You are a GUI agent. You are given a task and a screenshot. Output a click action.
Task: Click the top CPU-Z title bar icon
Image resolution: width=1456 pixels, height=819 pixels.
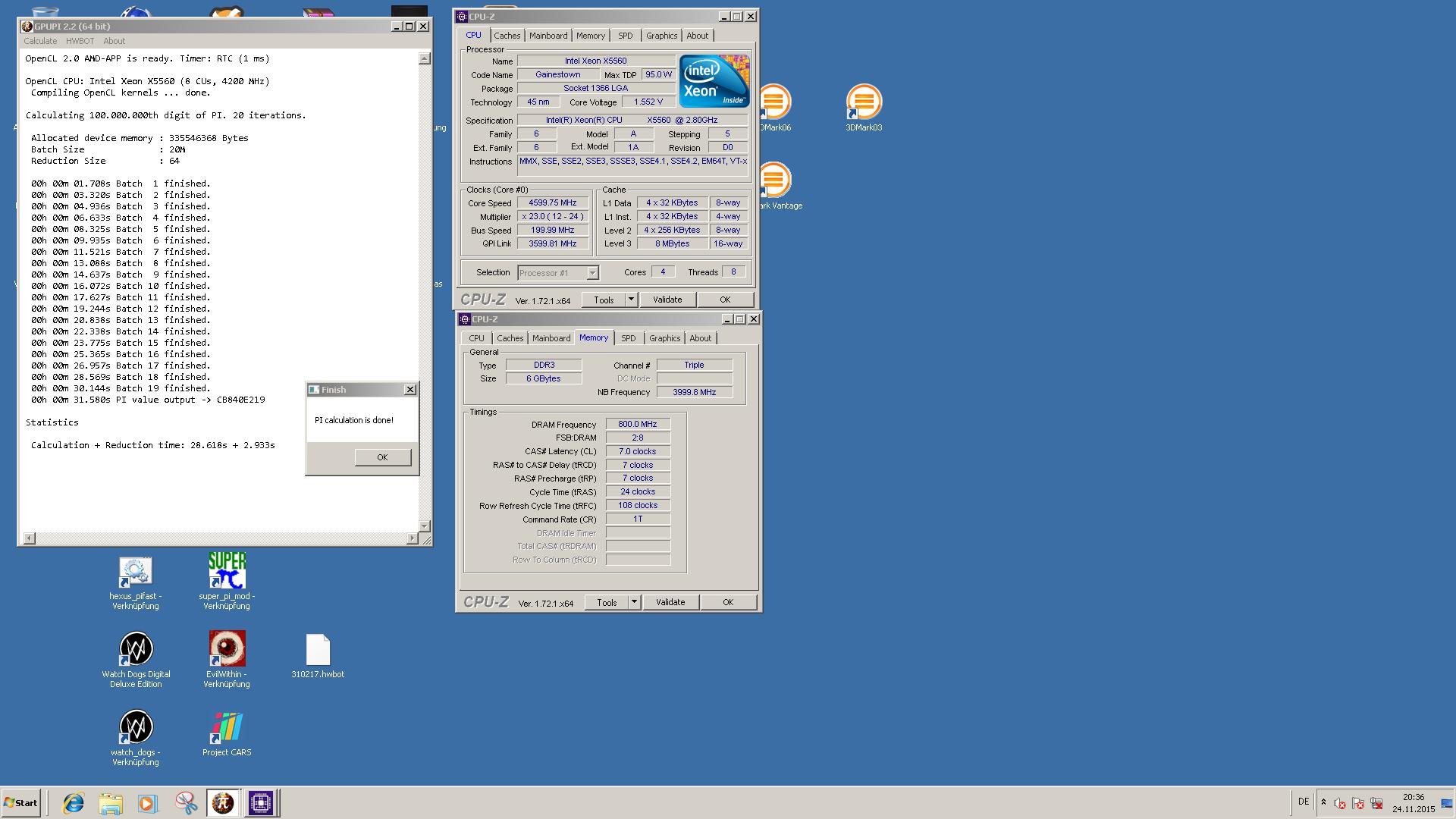[462, 17]
